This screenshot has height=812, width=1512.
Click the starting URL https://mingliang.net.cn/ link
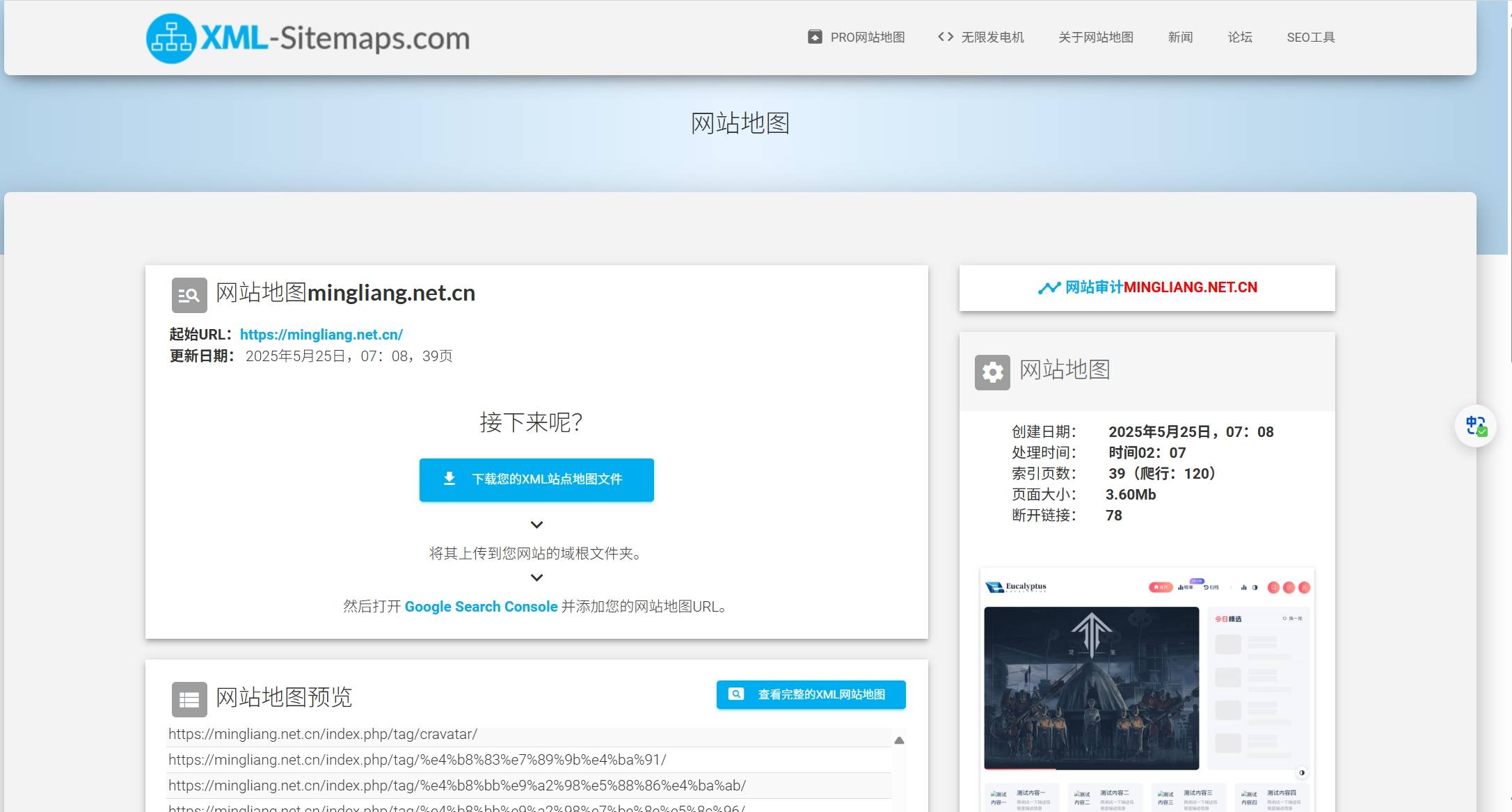pyautogui.click(x=321, y=335)
